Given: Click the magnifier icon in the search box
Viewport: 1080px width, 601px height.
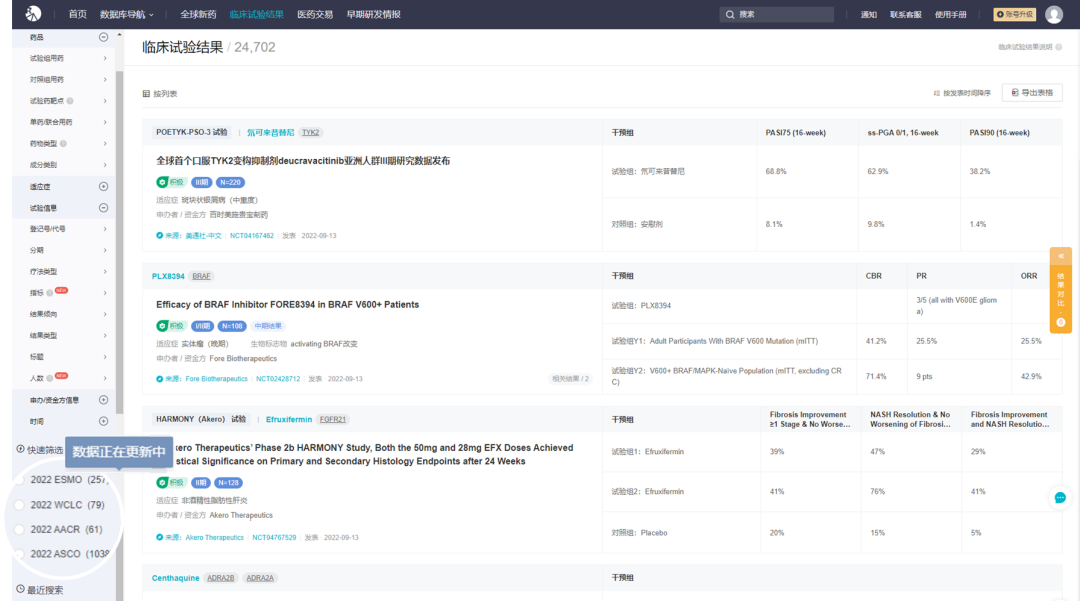Looking at the screenshot, I should tap(729, 14).
